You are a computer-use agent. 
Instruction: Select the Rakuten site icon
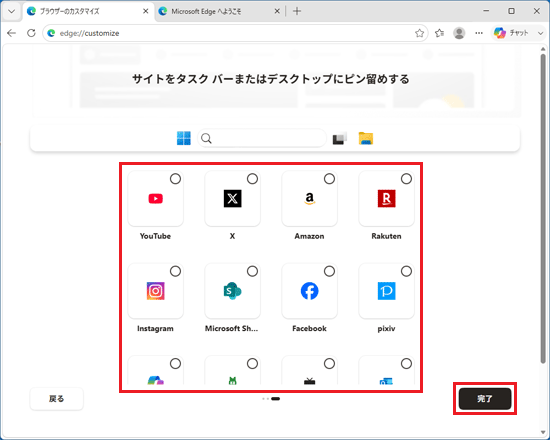tap(386, 199)
